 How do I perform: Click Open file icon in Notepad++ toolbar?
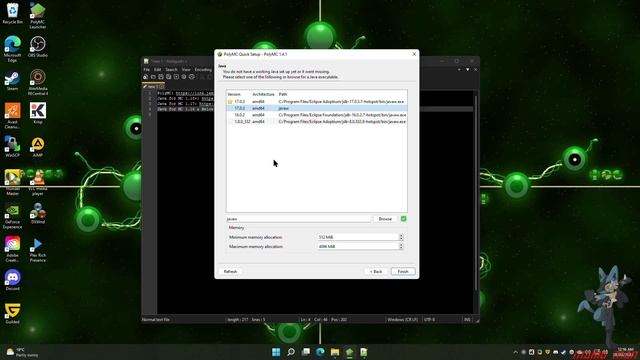point(153,77)
